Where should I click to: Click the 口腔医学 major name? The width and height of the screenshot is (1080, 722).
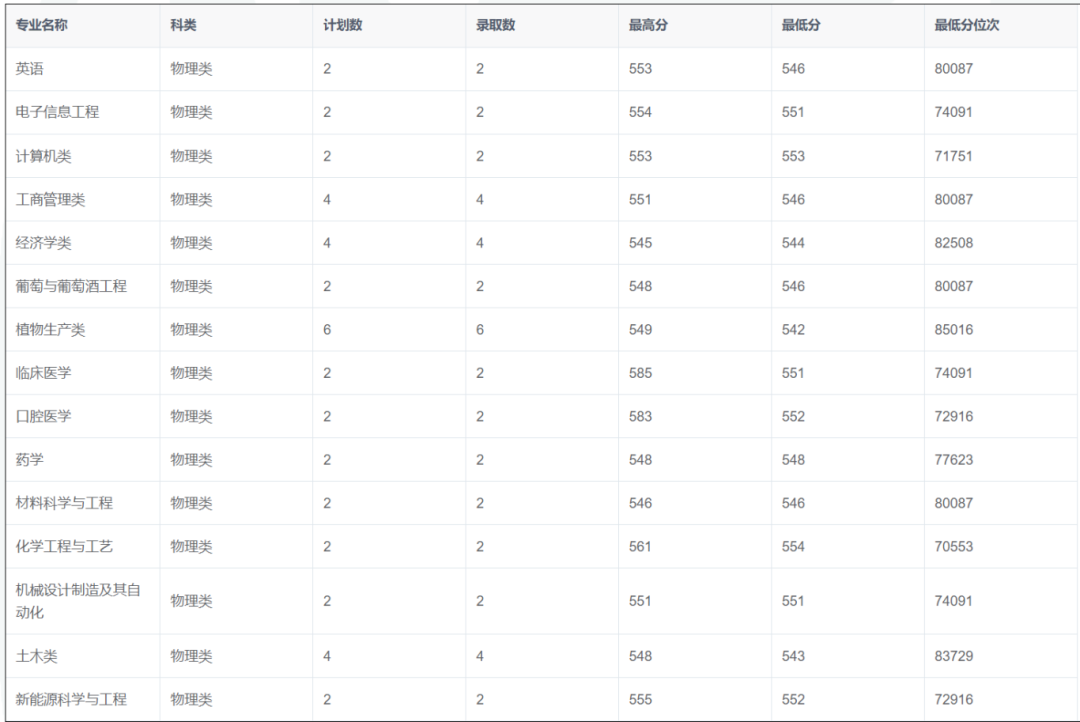coord(43,416)
